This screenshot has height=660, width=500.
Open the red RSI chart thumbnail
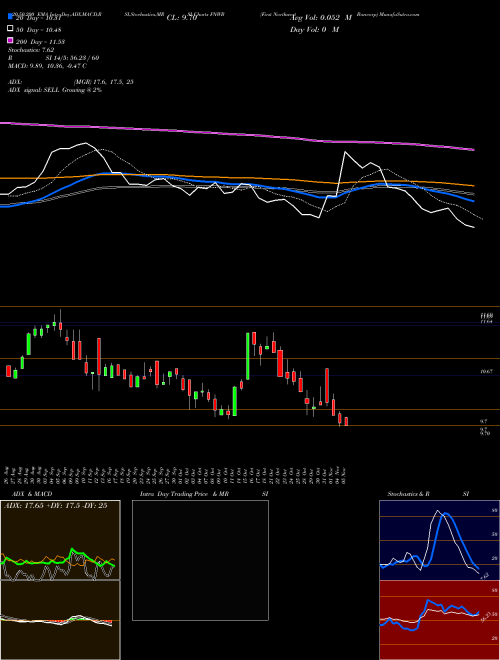coord(439,620)
